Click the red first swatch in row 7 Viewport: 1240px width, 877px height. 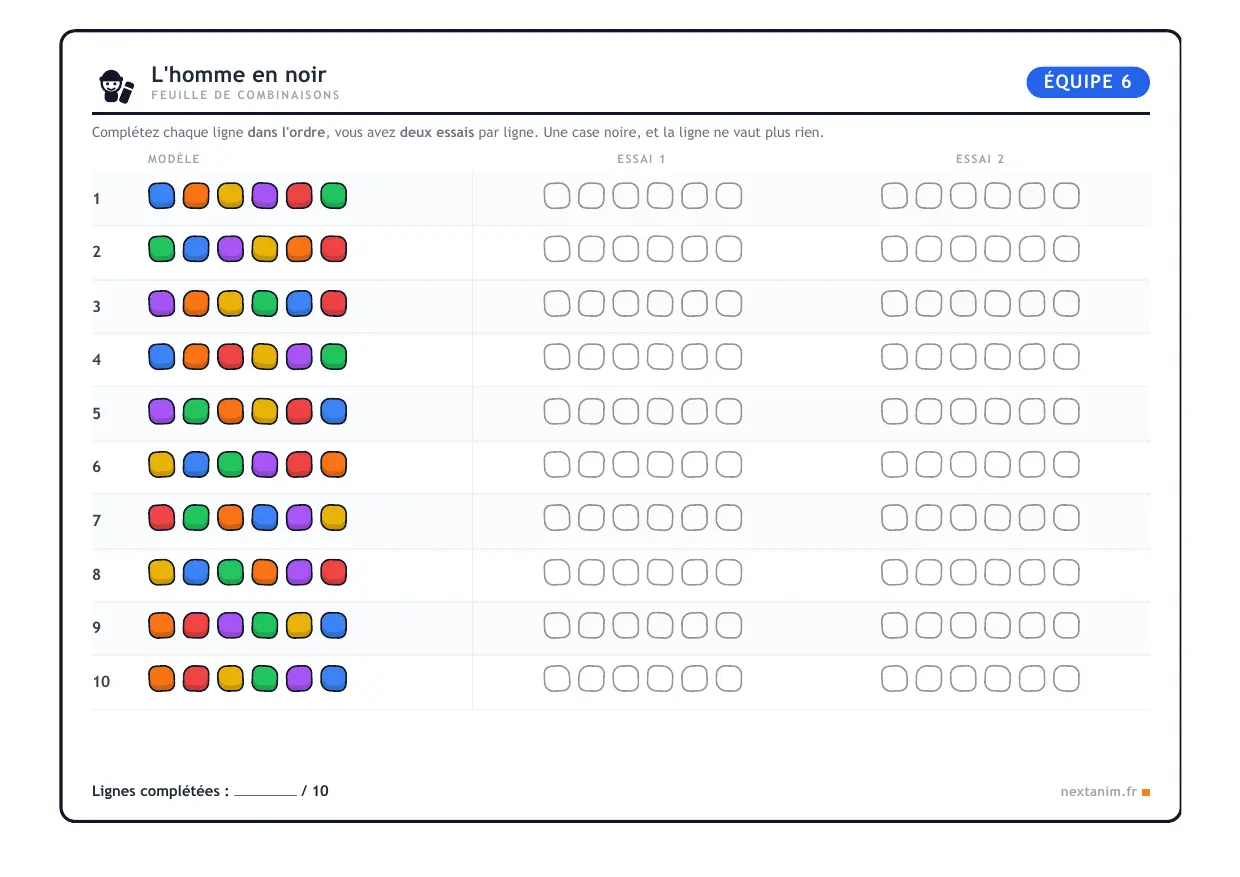coord(162,518)
